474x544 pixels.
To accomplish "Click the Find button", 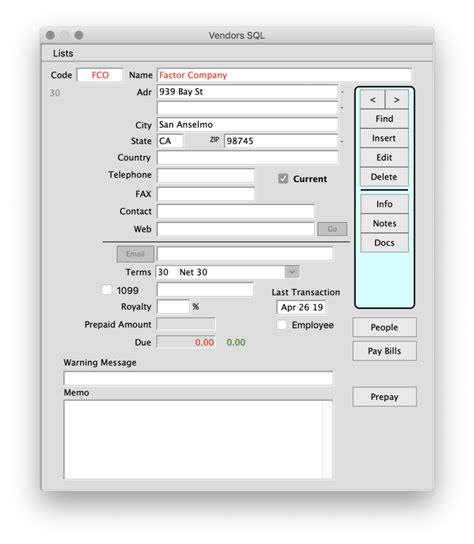I will [x=384, y=119].
